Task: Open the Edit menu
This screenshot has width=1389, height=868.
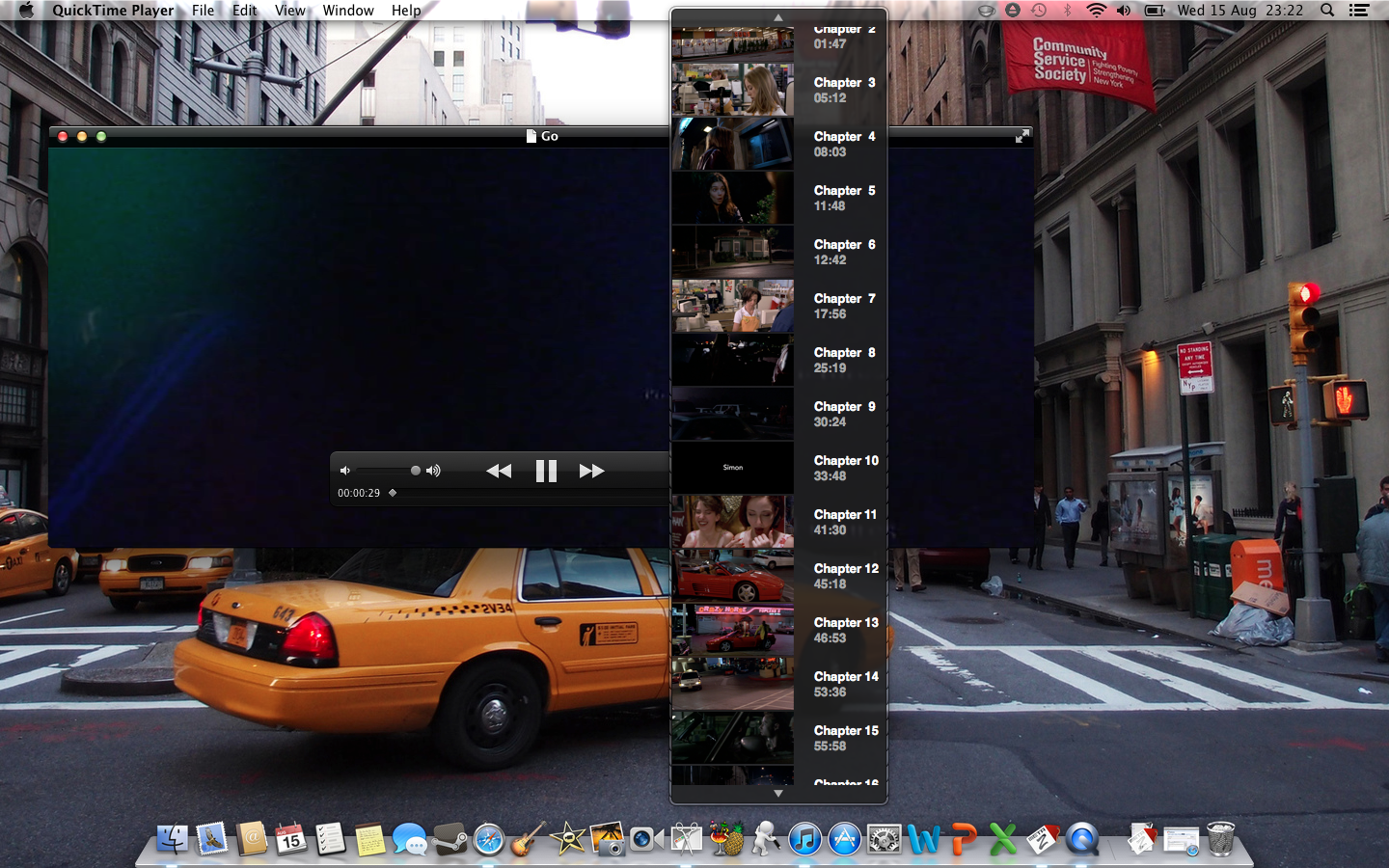Action: coord(244,10)
